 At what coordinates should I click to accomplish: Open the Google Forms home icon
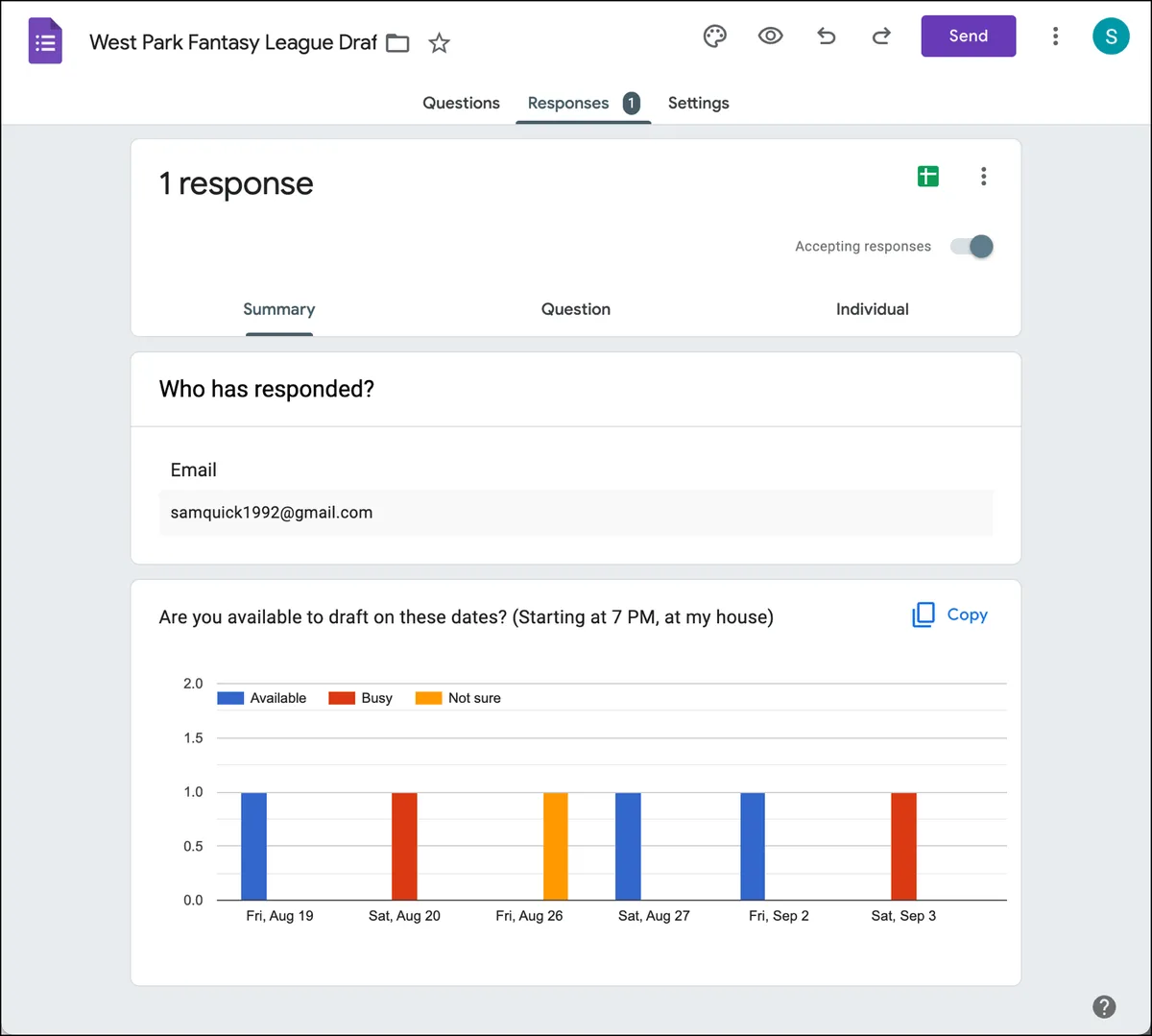pos(45,41)
